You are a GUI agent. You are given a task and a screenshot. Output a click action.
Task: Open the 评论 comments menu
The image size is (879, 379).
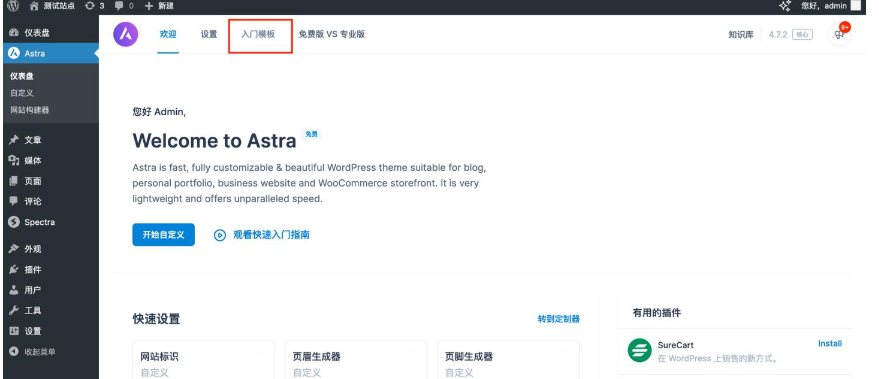(50, 201)
